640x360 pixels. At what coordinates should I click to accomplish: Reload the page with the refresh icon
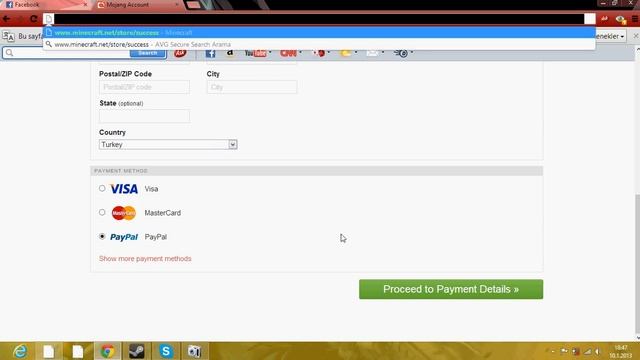click(x=34, y=19)
